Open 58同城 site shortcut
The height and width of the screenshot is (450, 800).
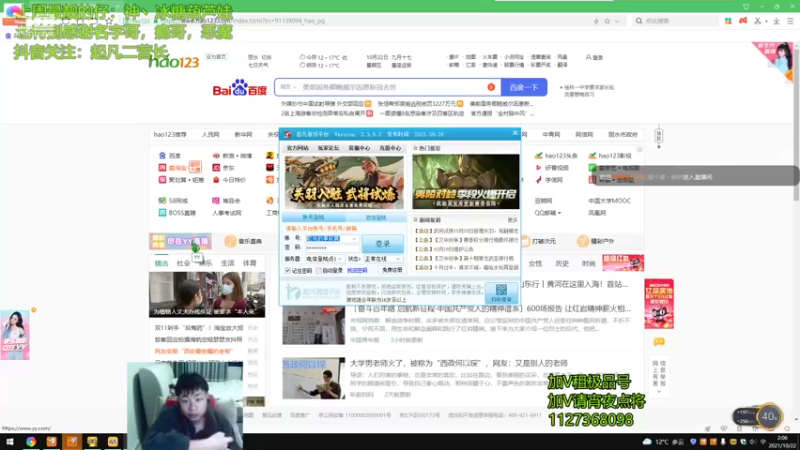tap(173, 201)
